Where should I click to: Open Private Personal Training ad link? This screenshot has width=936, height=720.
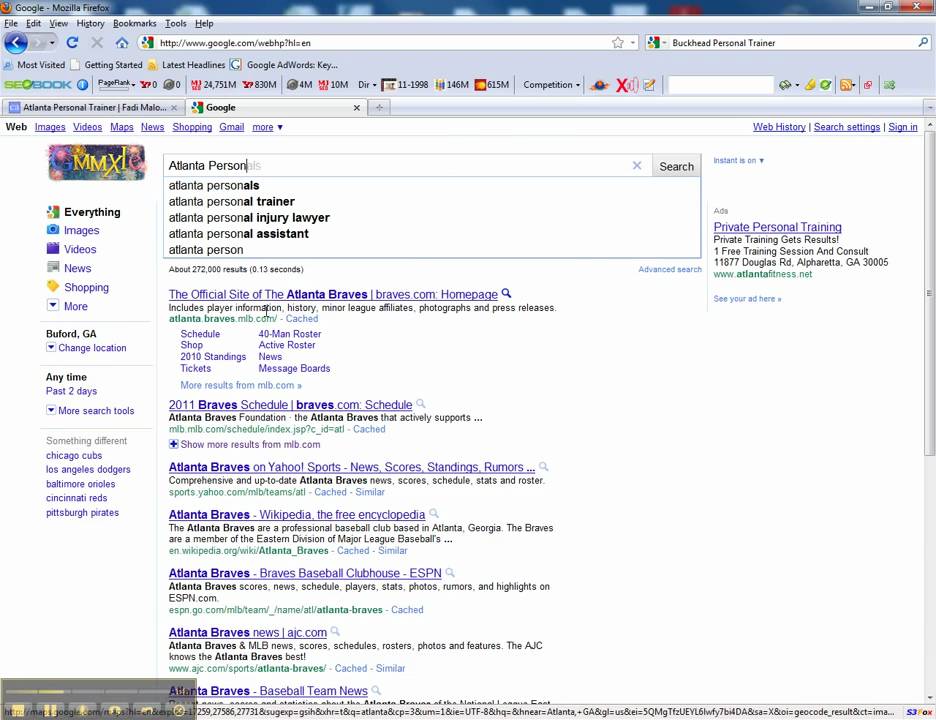pos(777,227)
